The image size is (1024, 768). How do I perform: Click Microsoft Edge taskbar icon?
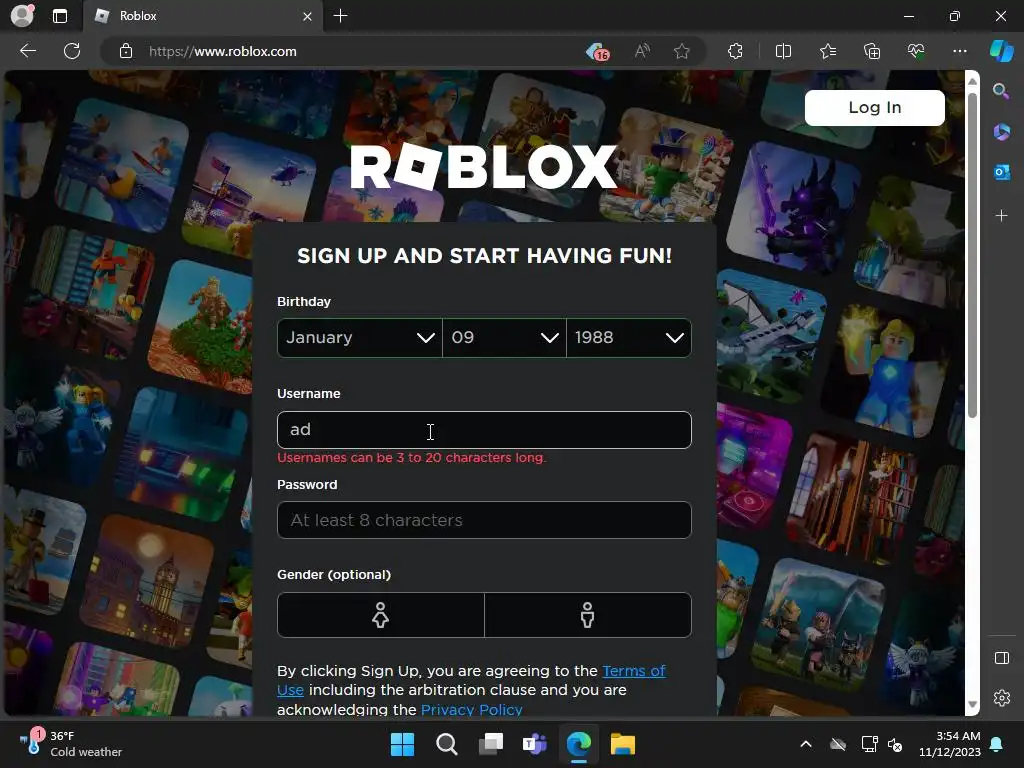point(579,744)
